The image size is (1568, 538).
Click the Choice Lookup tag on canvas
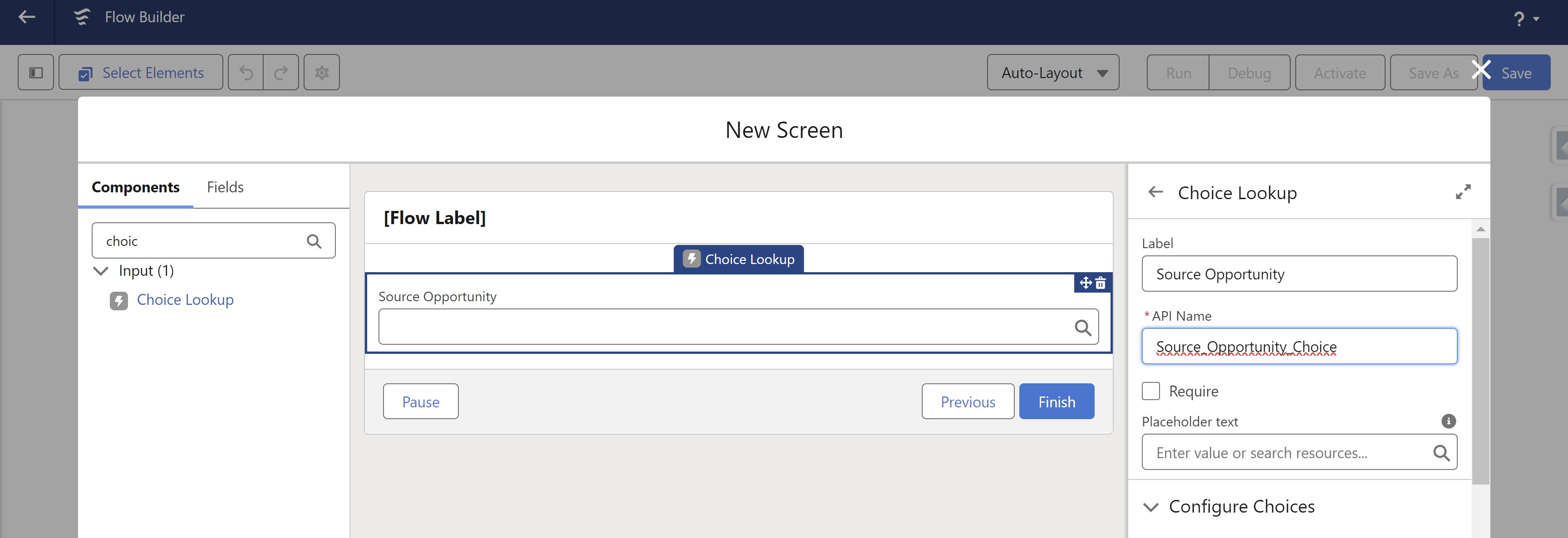click(738, 259)
